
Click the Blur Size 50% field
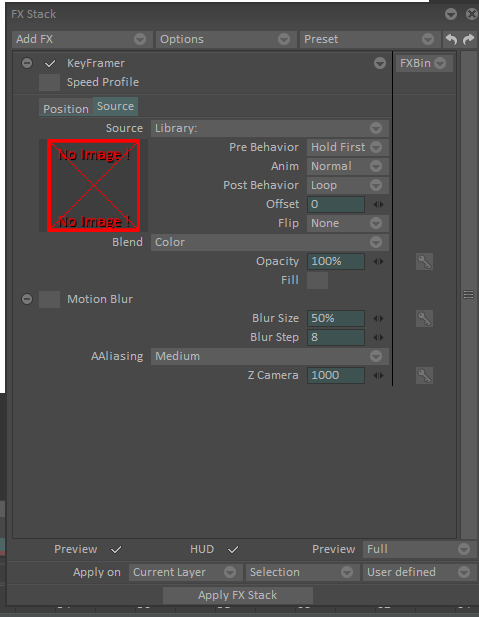(x=336, y=319)
